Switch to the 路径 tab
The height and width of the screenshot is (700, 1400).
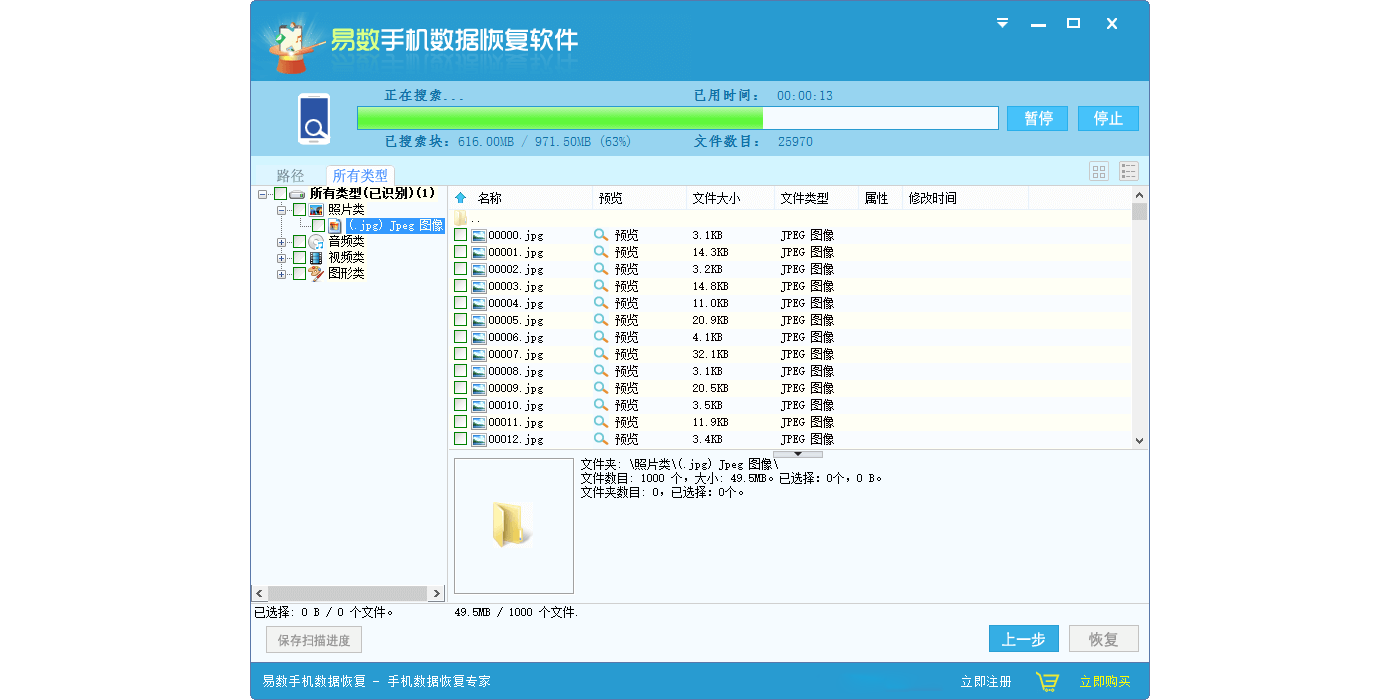pyautogui.click(x=290, y=175)
